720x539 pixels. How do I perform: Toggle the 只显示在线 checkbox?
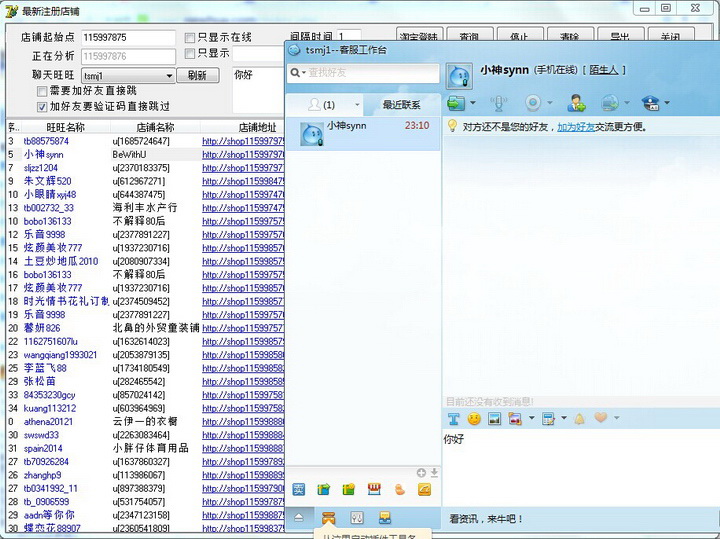tap(190, 37)
